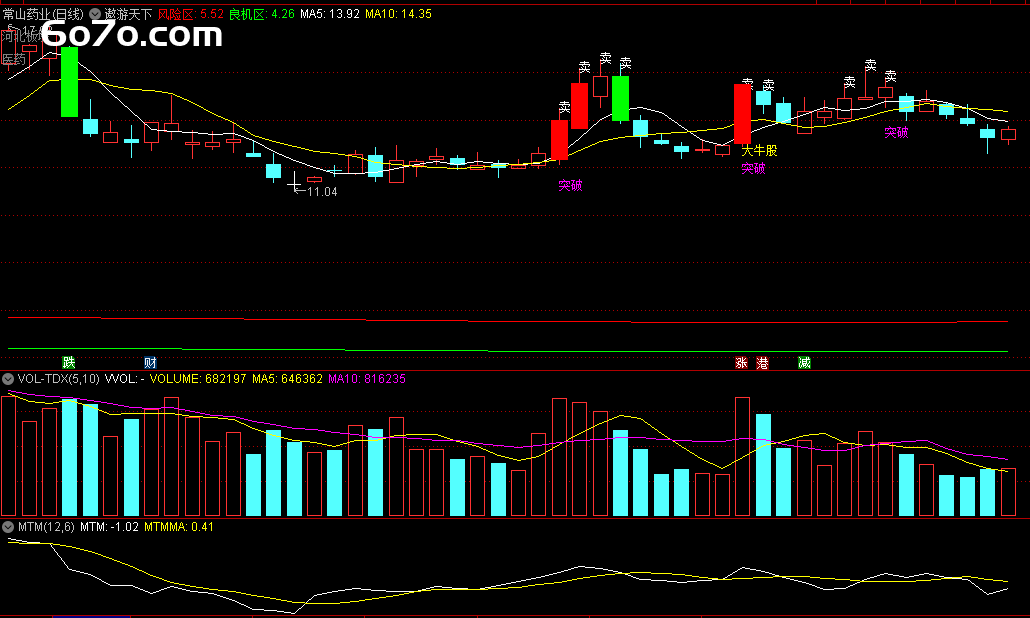Viewport: 1030px width, 618px height.
Task: Click the red 涨 event marker
Action: [742, 363]
